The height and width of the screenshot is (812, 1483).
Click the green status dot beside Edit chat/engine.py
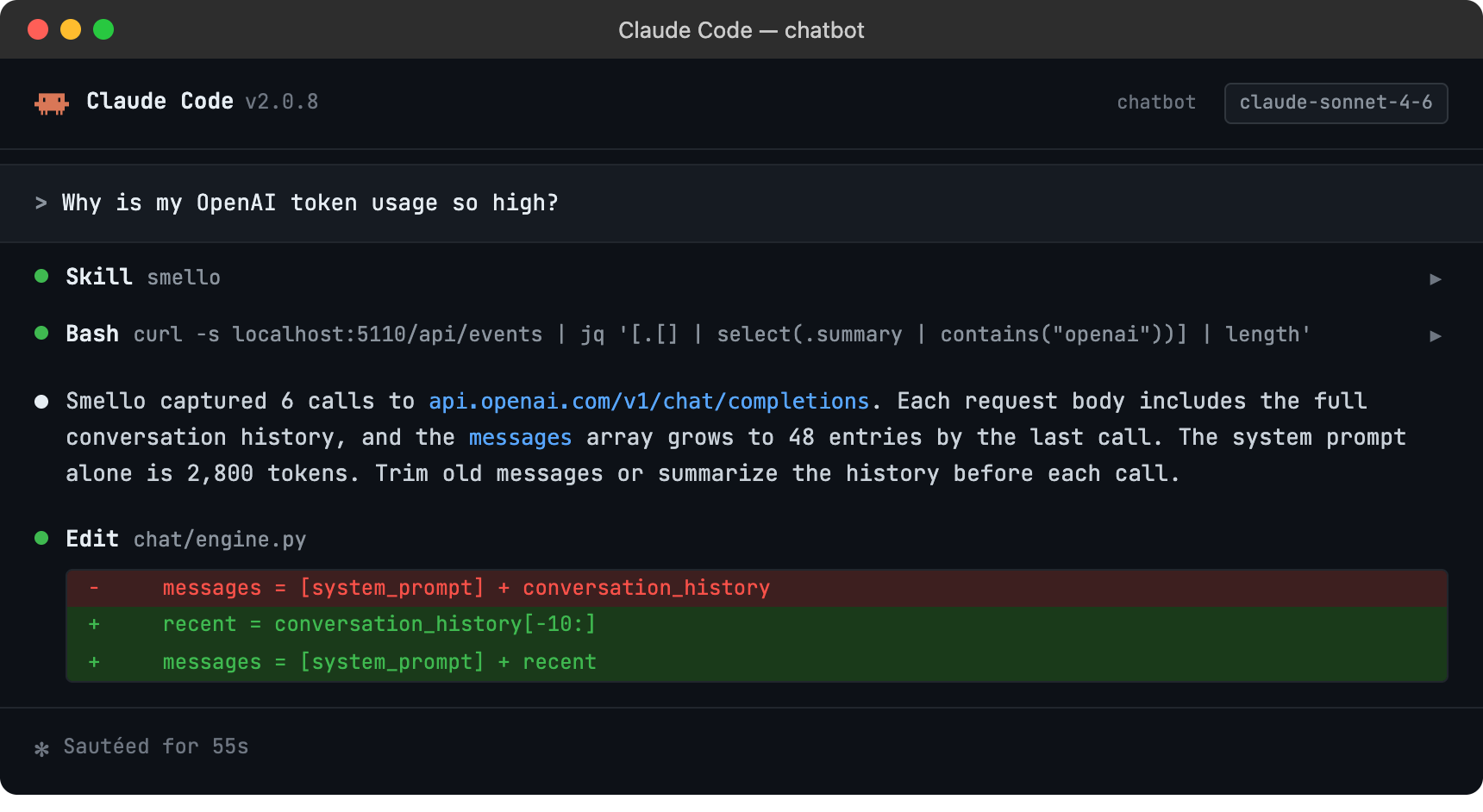41,538
